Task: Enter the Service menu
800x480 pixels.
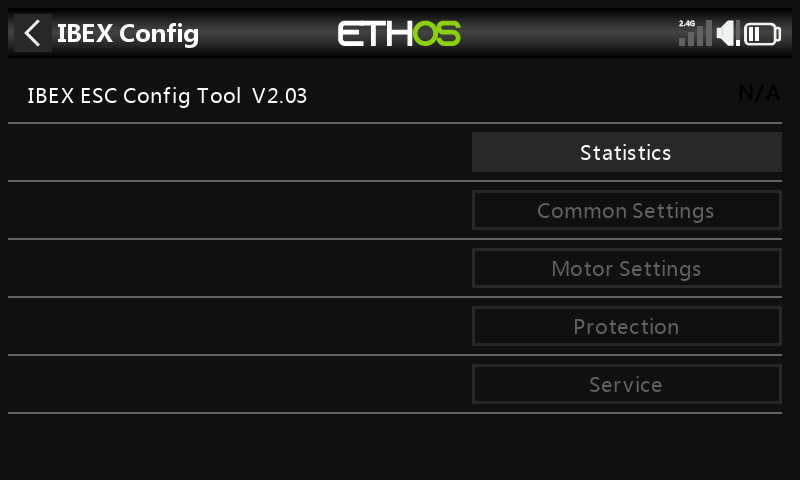Action: 626,385
